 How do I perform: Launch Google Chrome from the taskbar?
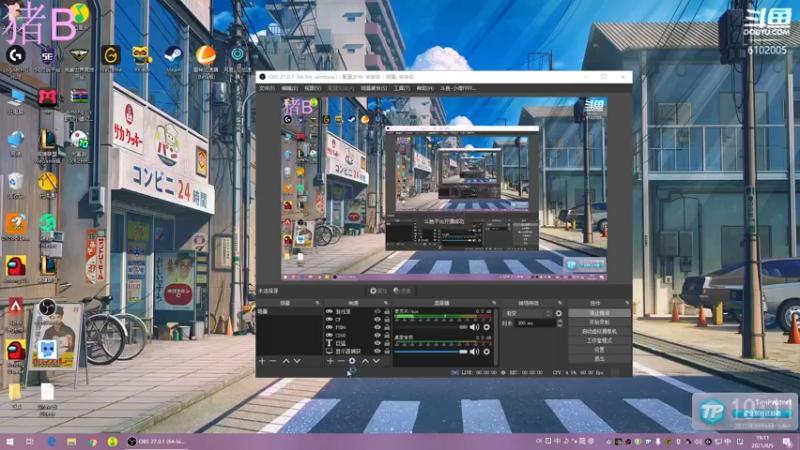(x=92, y=442)
